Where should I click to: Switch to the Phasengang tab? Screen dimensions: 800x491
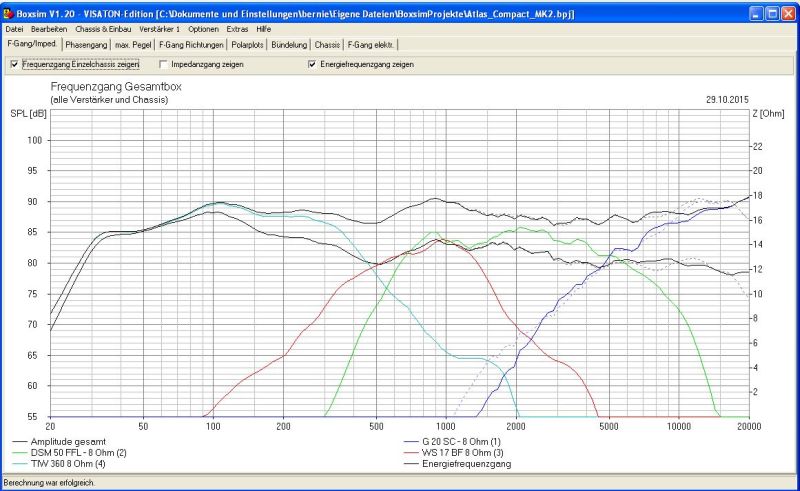coord(86,45)
